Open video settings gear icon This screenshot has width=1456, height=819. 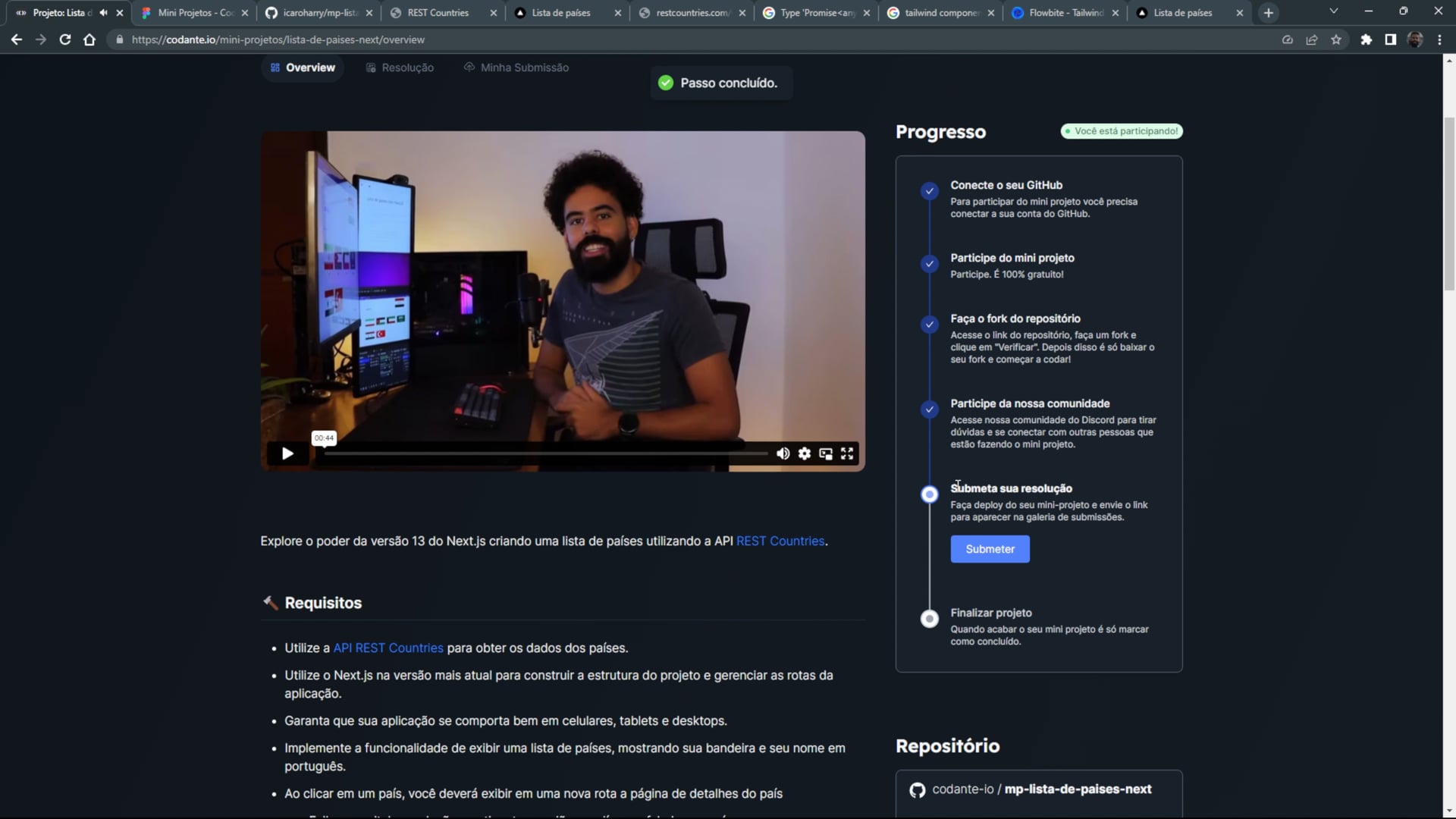805,453
